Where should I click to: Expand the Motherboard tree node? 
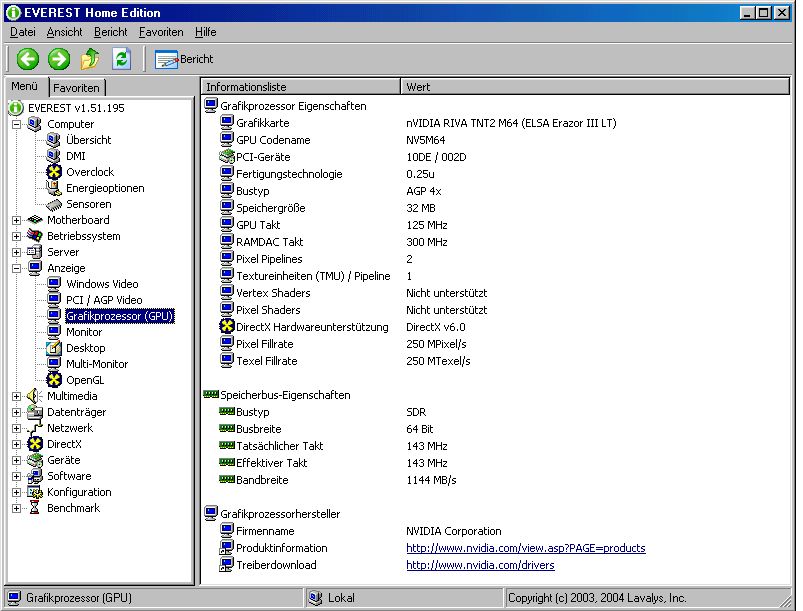(x=16, y=220)
